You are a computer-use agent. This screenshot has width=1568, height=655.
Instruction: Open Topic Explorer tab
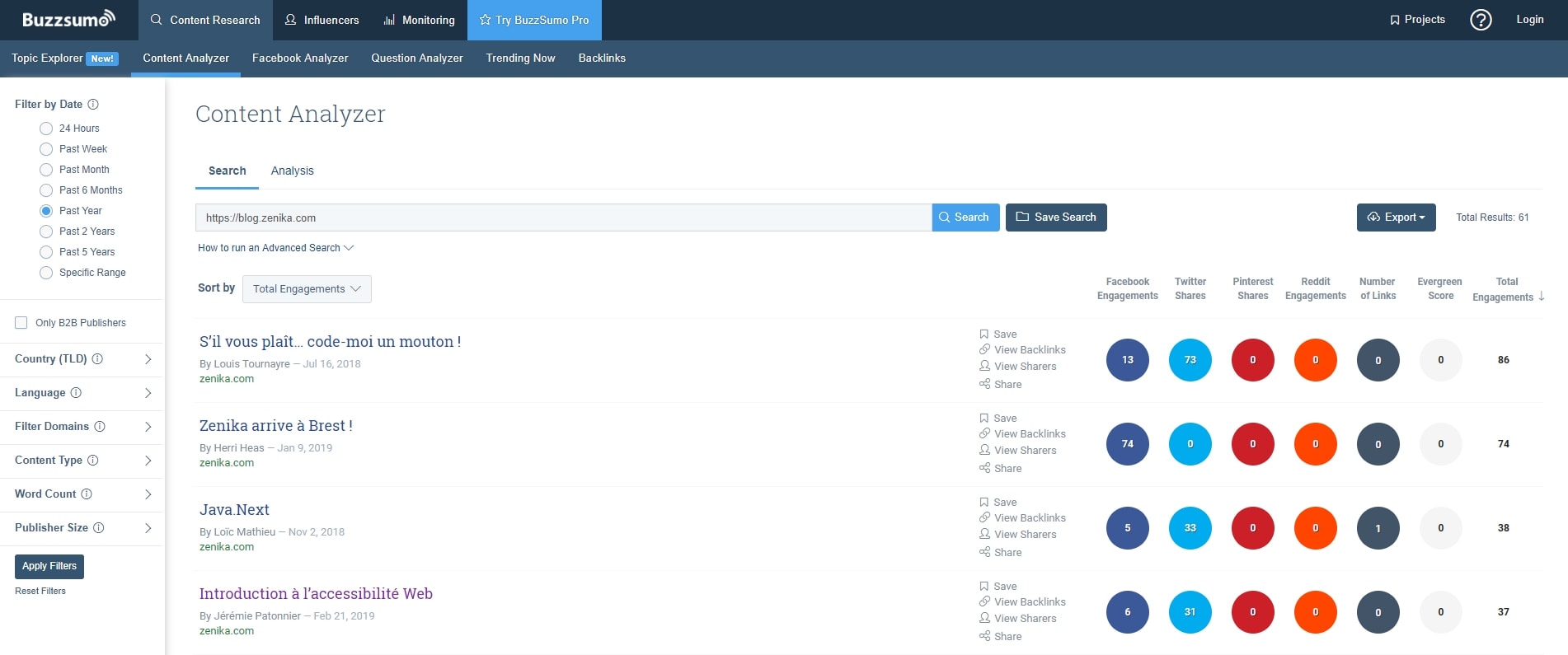(65, 58)
